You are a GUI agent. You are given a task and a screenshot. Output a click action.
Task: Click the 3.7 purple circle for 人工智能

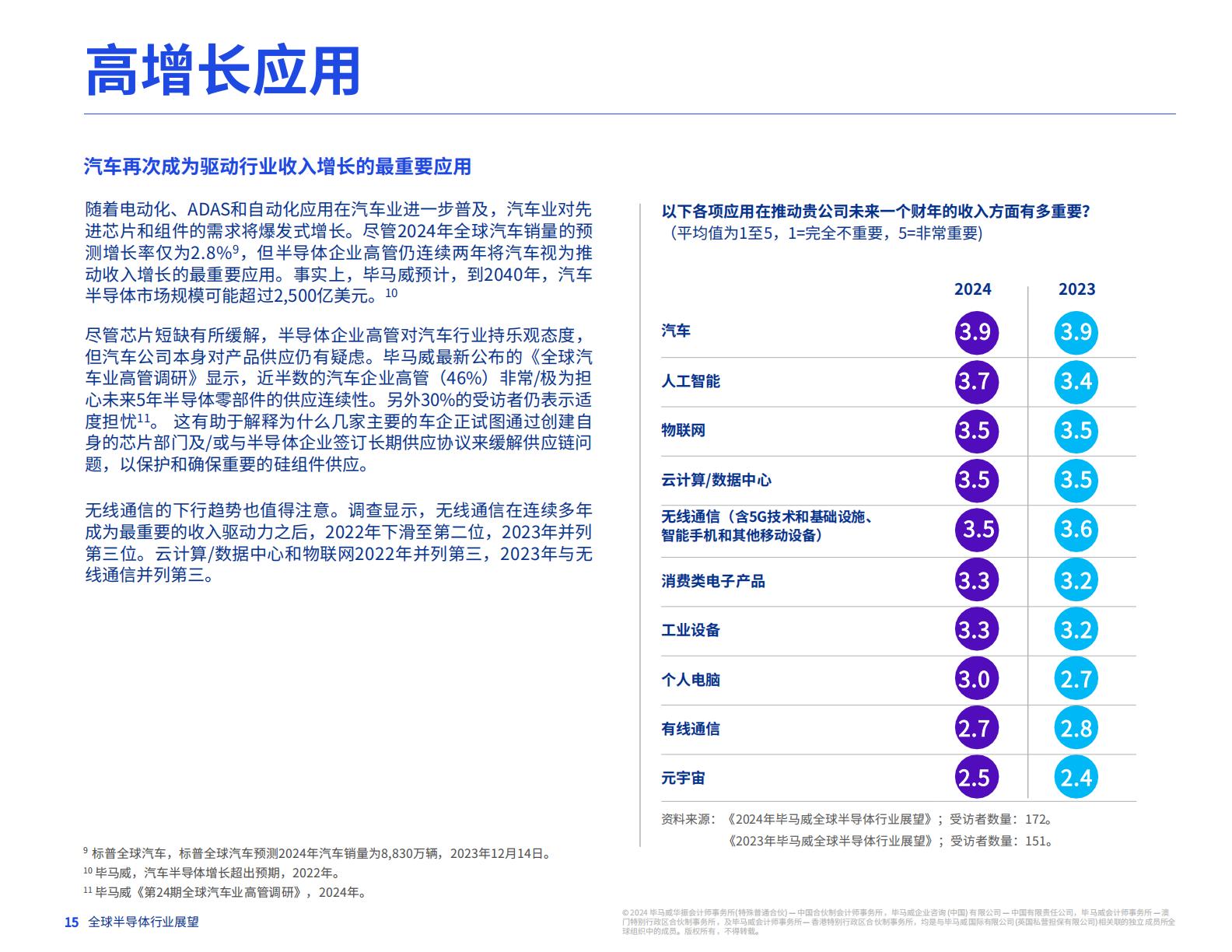point(976,381)
